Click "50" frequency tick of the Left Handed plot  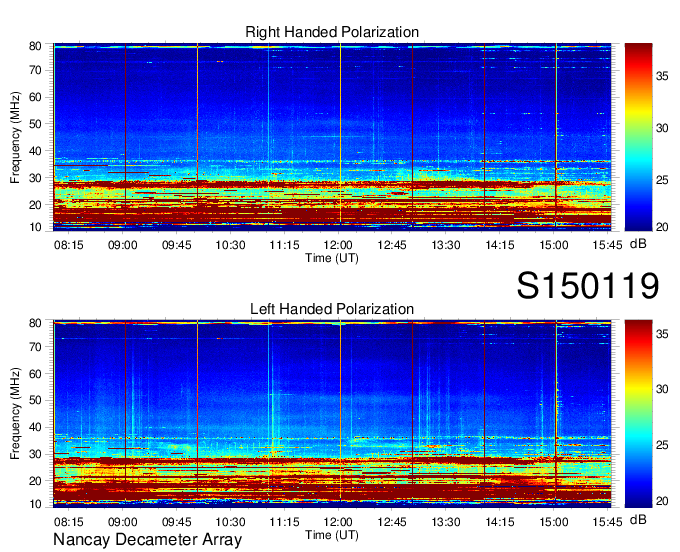pos(35,400)
